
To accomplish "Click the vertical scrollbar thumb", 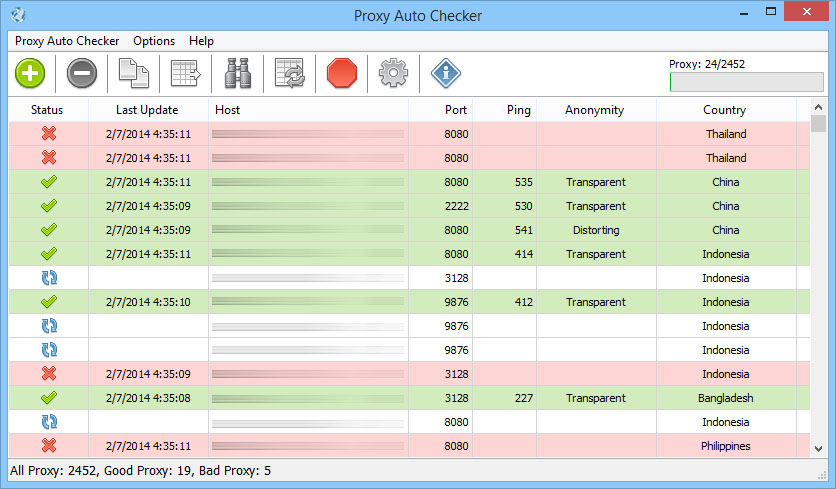I will pyautogui.click(x=818, y=123).
